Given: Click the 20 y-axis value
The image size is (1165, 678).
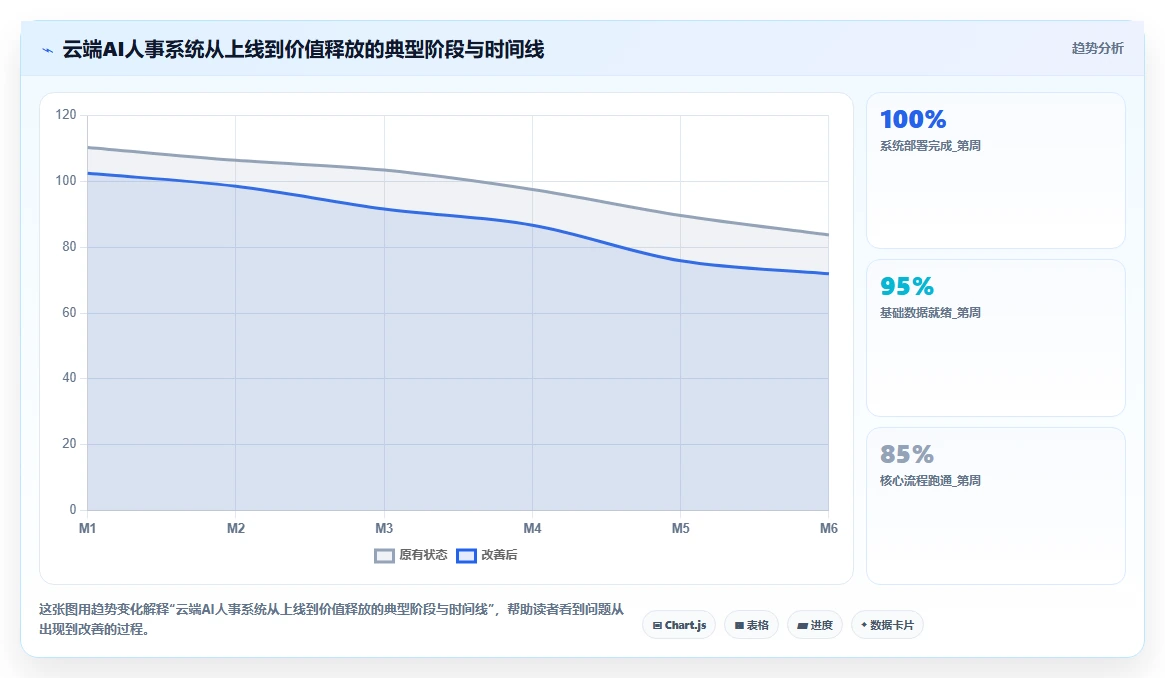Looking at the screenshot, I should pyautogui.click(x=69, y=444).
